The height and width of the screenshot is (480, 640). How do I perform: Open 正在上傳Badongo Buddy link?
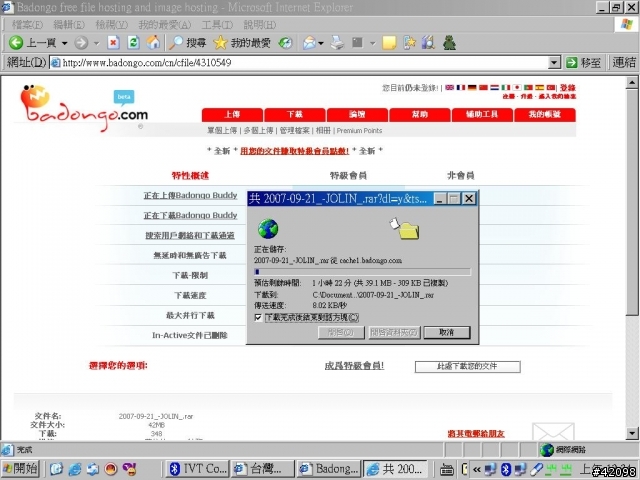tap(190, 196)
